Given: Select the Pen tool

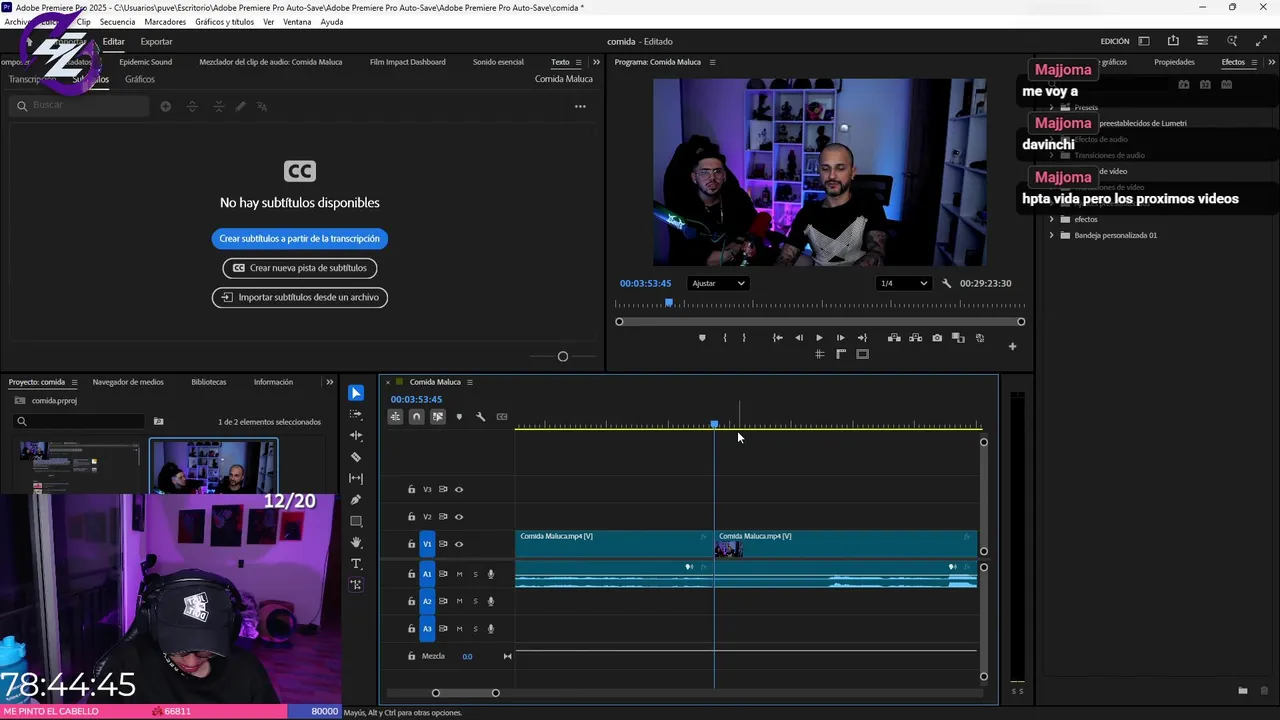Looking at the screenshot, I should pyautogui.click(x=356, y=500).
